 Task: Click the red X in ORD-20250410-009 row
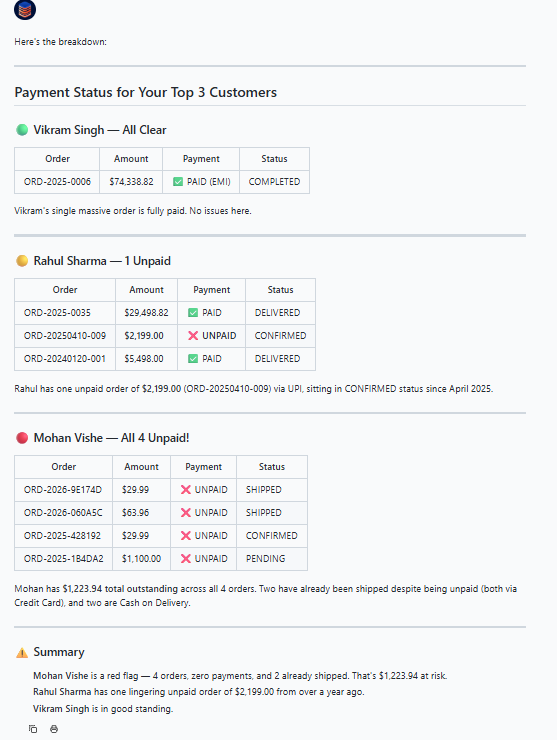tap(193, 336)
